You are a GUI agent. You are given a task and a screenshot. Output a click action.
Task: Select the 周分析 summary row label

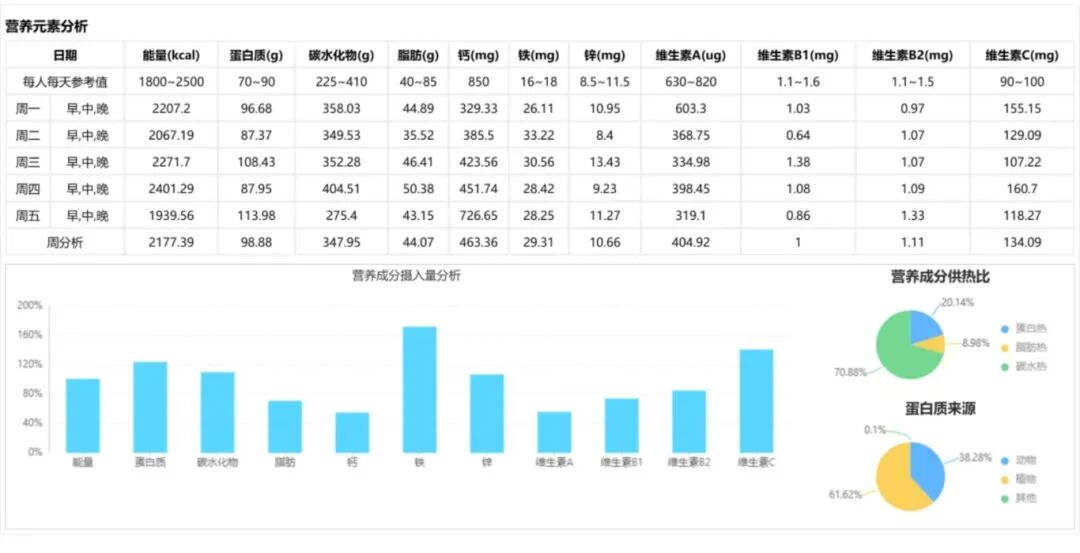tap(65, 242)
